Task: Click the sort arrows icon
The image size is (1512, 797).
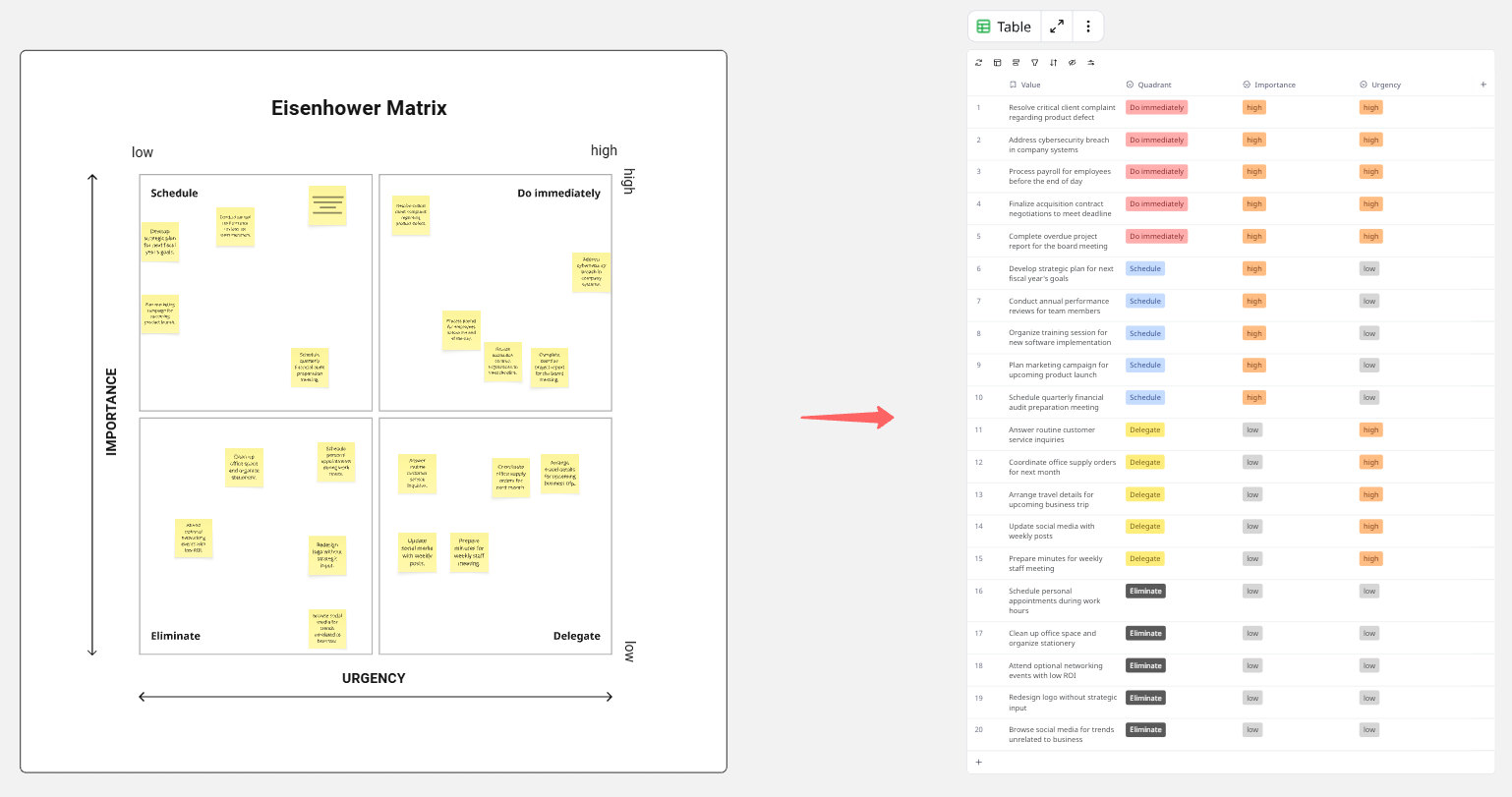Action: click(x=1053, y=63)
